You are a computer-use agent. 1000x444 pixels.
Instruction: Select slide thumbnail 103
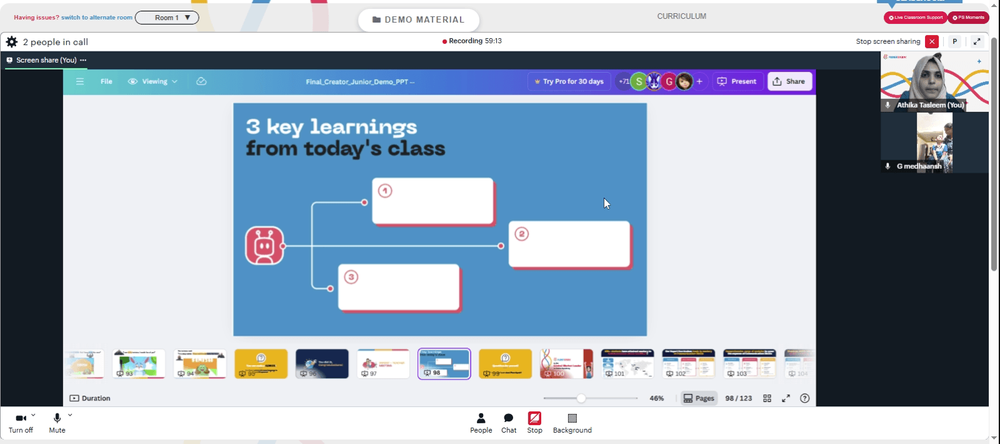(x=749, y=364)
